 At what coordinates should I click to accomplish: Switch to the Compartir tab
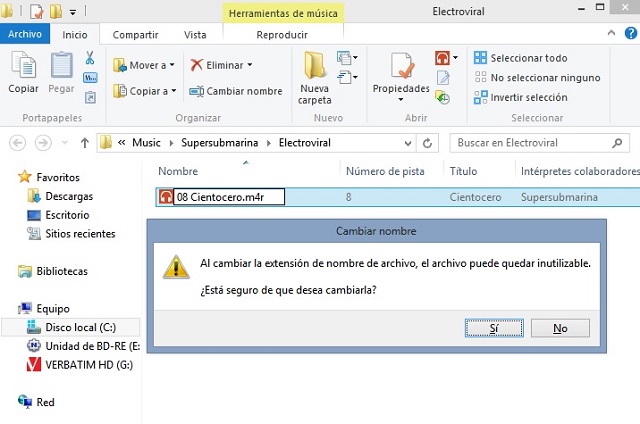pos(136,35)
